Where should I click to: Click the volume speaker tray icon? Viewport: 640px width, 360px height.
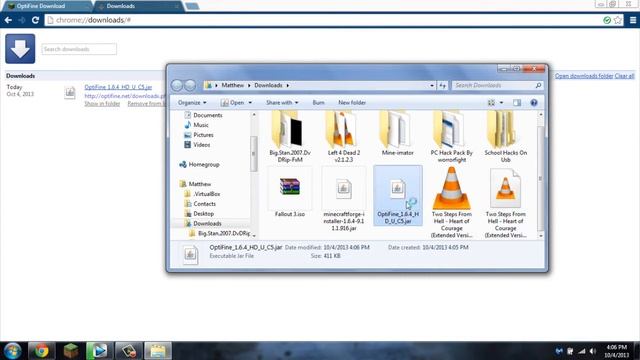pyautogui.click(x=593, y=351)
